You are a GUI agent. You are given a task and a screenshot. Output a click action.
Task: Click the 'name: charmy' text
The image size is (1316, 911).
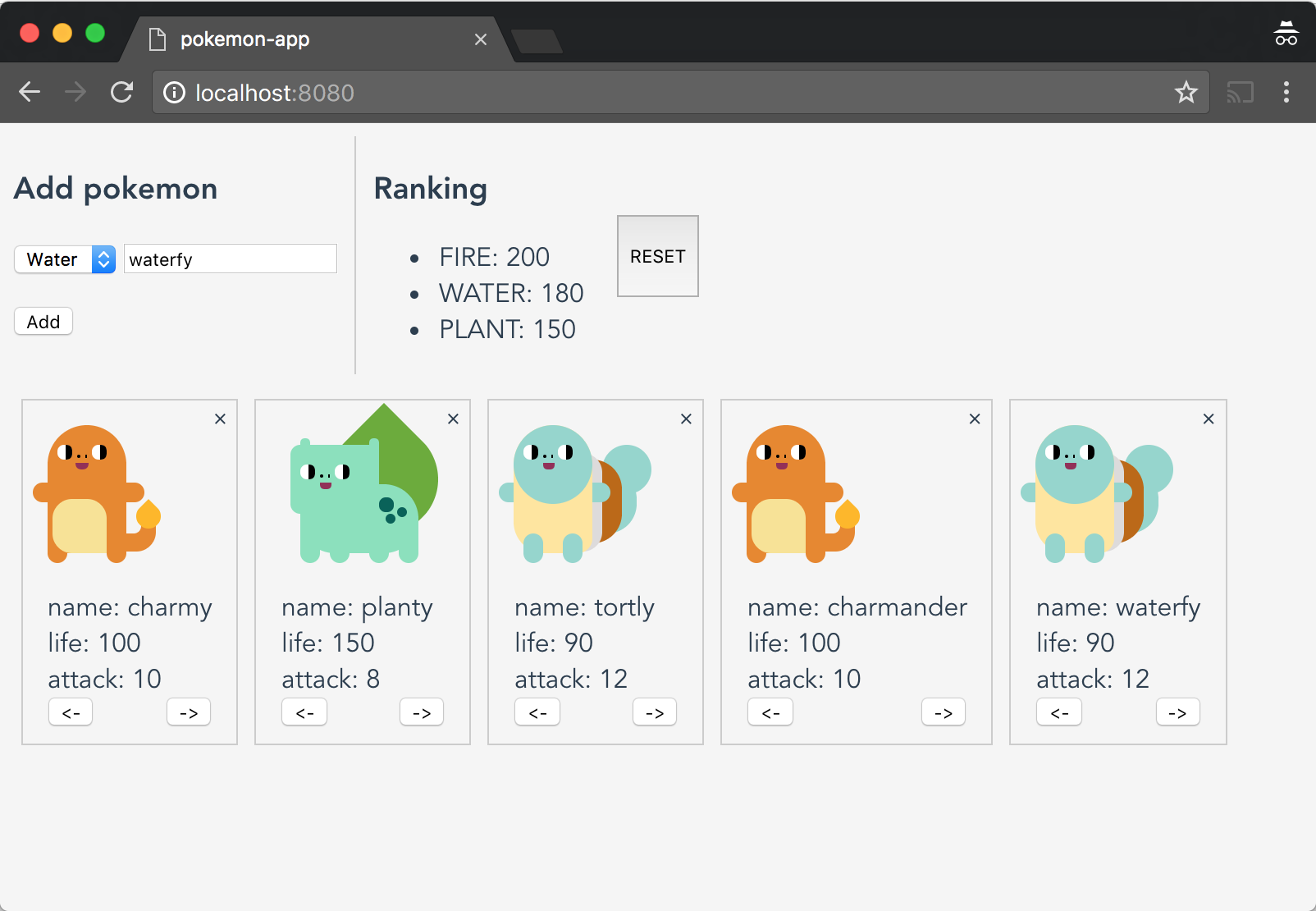(x=130, y=607)
